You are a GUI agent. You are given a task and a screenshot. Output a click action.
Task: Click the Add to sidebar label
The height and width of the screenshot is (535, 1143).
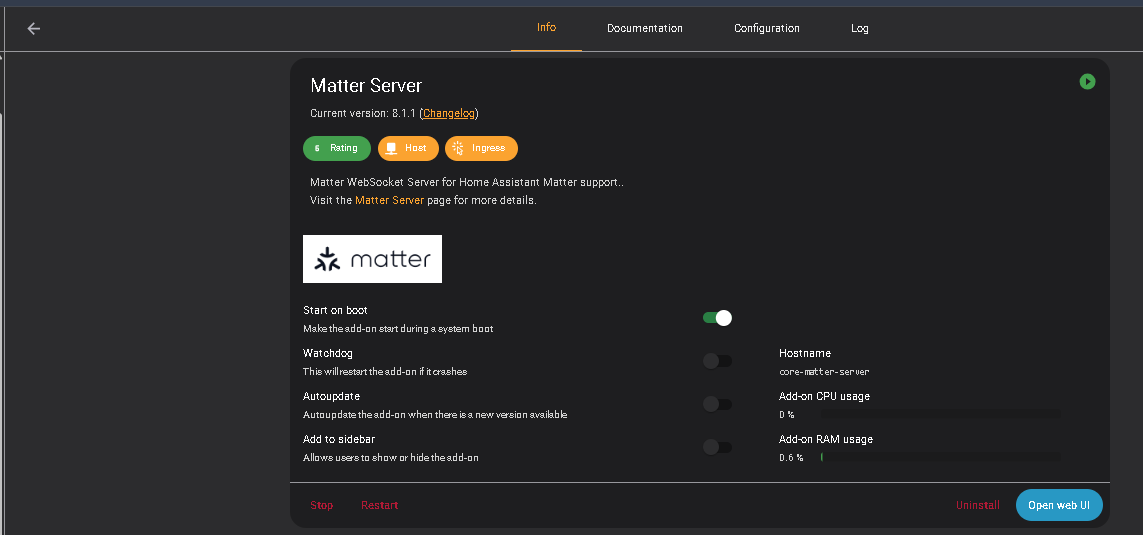[x=339, y=440]
